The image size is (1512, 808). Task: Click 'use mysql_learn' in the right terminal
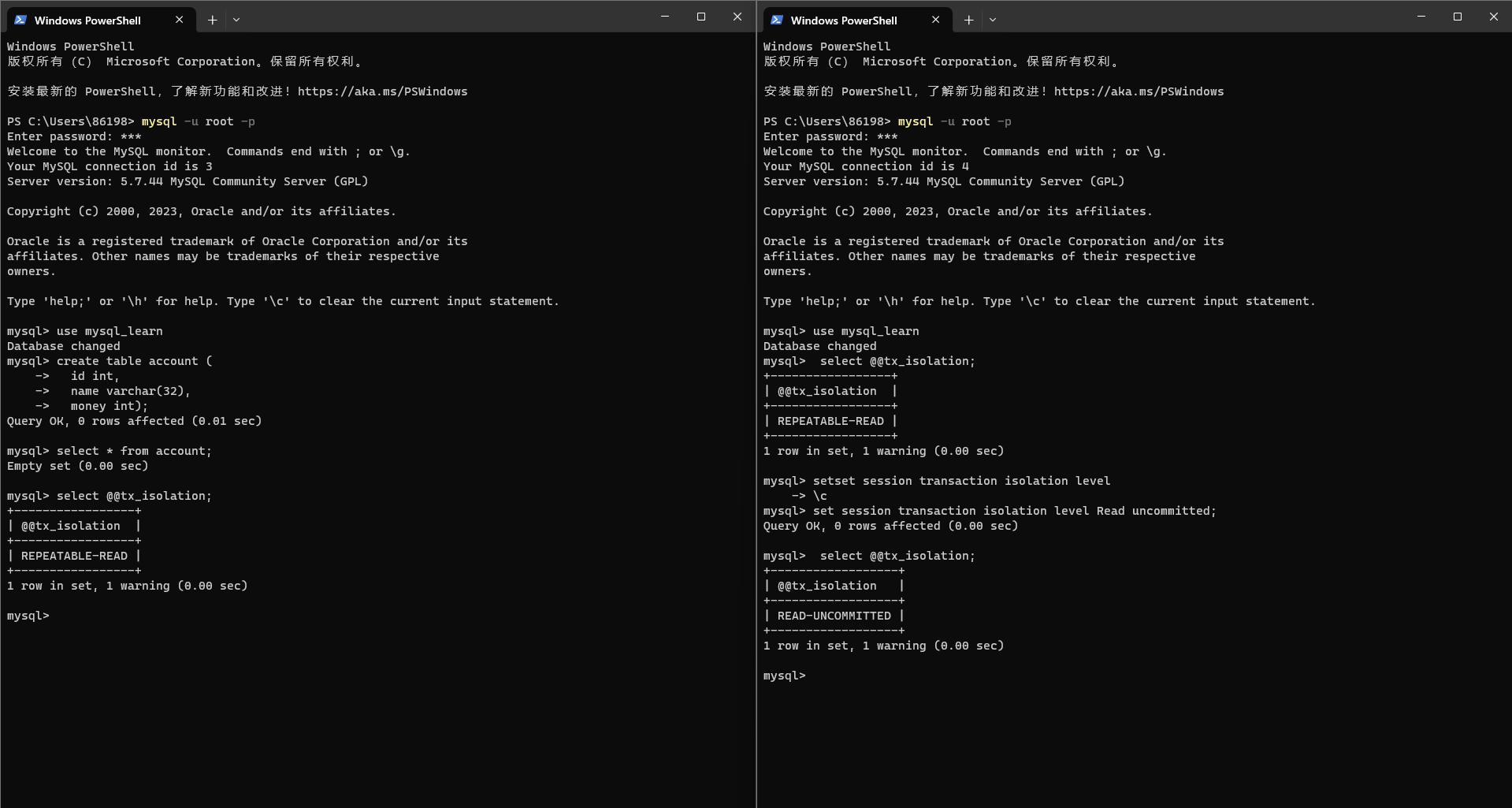866,331
